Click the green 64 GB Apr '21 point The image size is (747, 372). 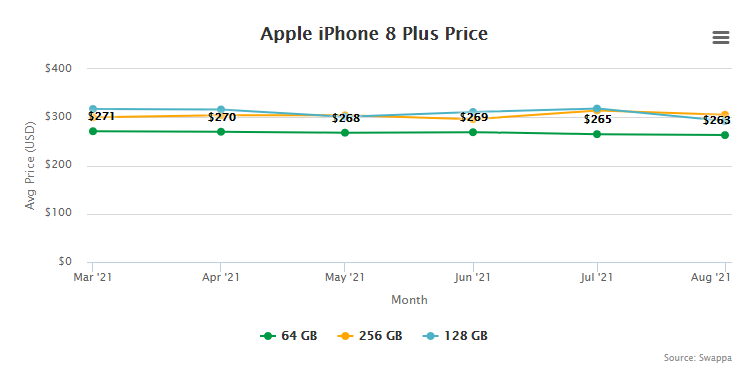(221, 131)
